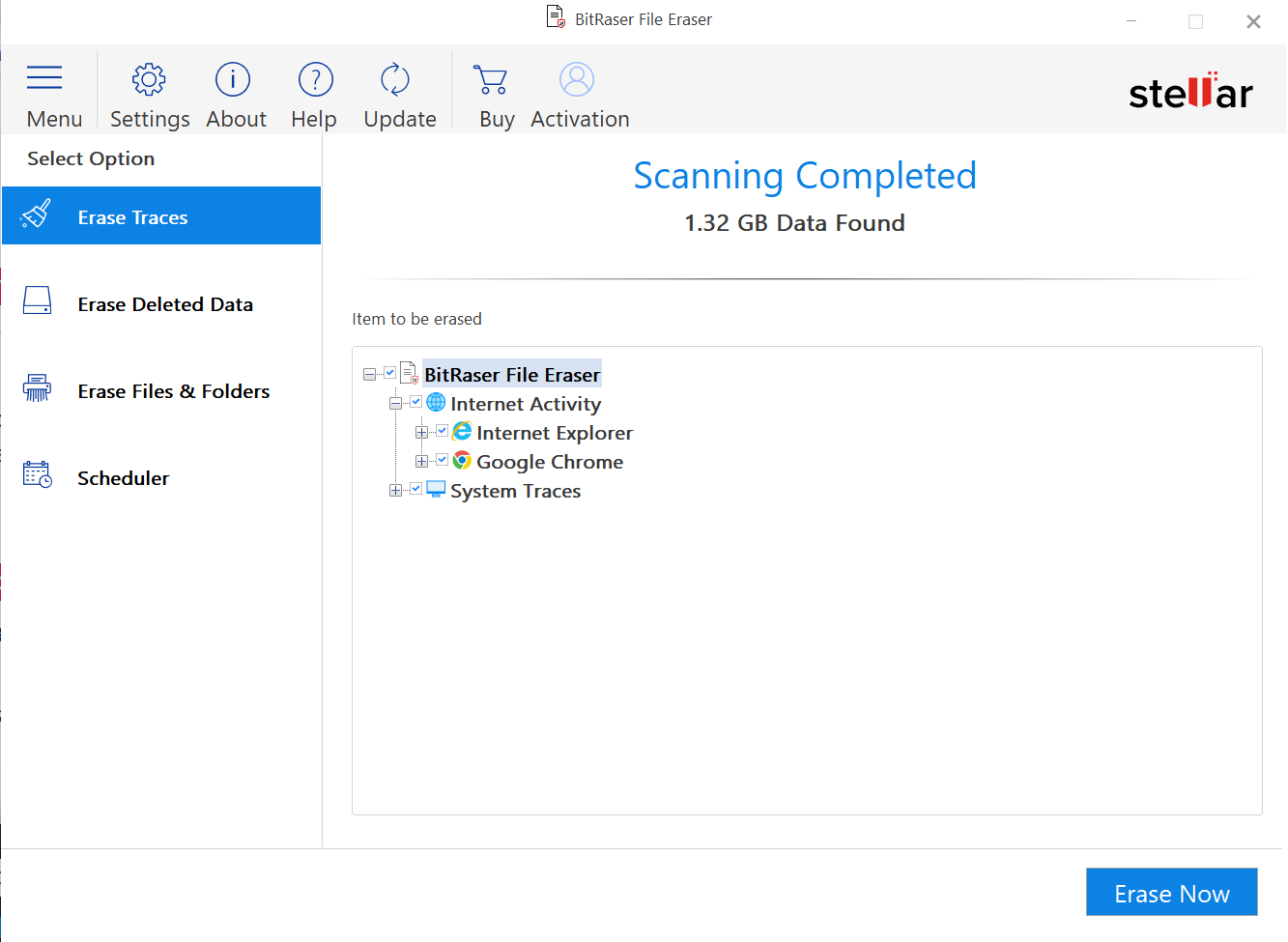Select the Erase Files & Folders shredder icon
The width and height of the screenshot is (1288, 942).
click(37, 387)
